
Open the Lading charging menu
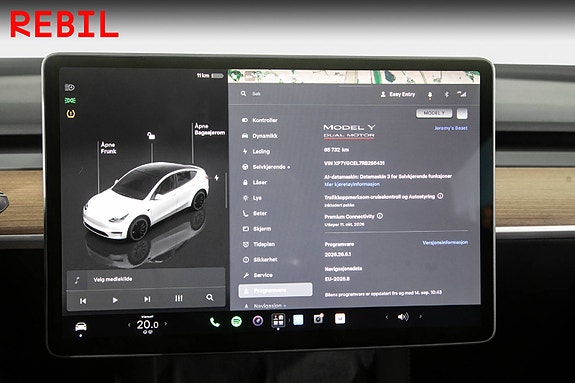pos(256,151)
